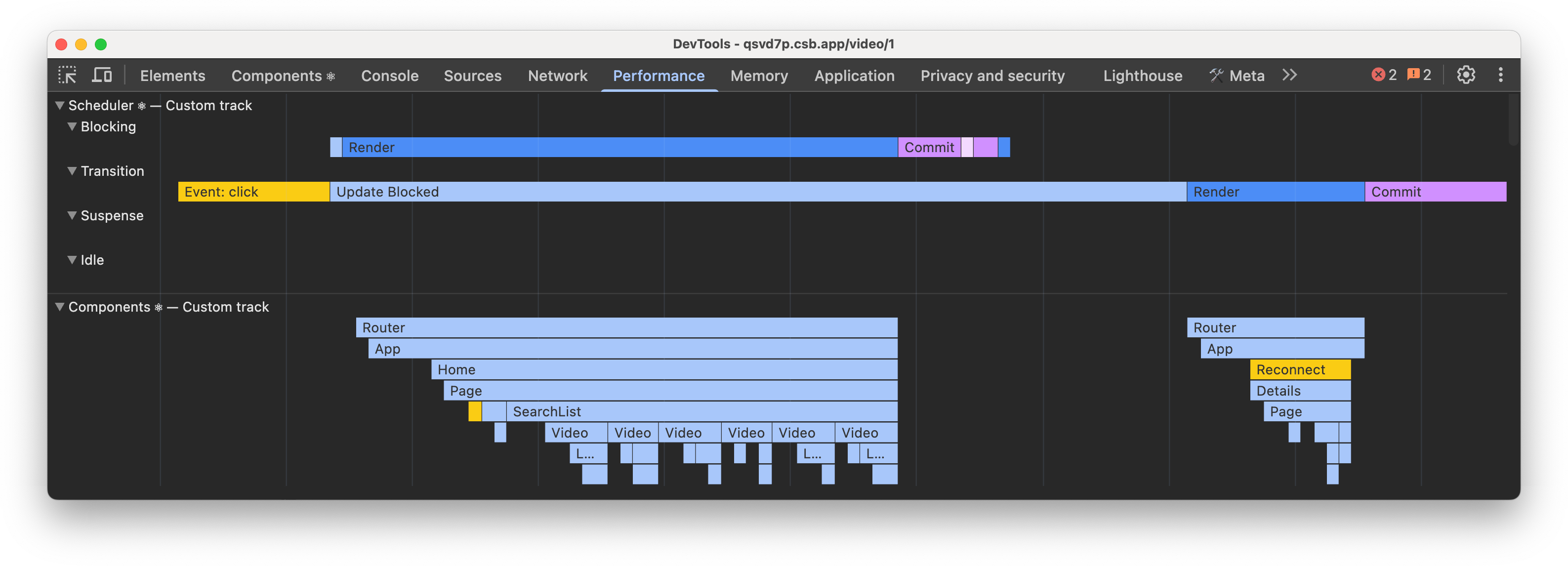Collapse the Scheduler custom track header
The image size is (1568, 566).
pyautogui.click(x=59, y=105)
